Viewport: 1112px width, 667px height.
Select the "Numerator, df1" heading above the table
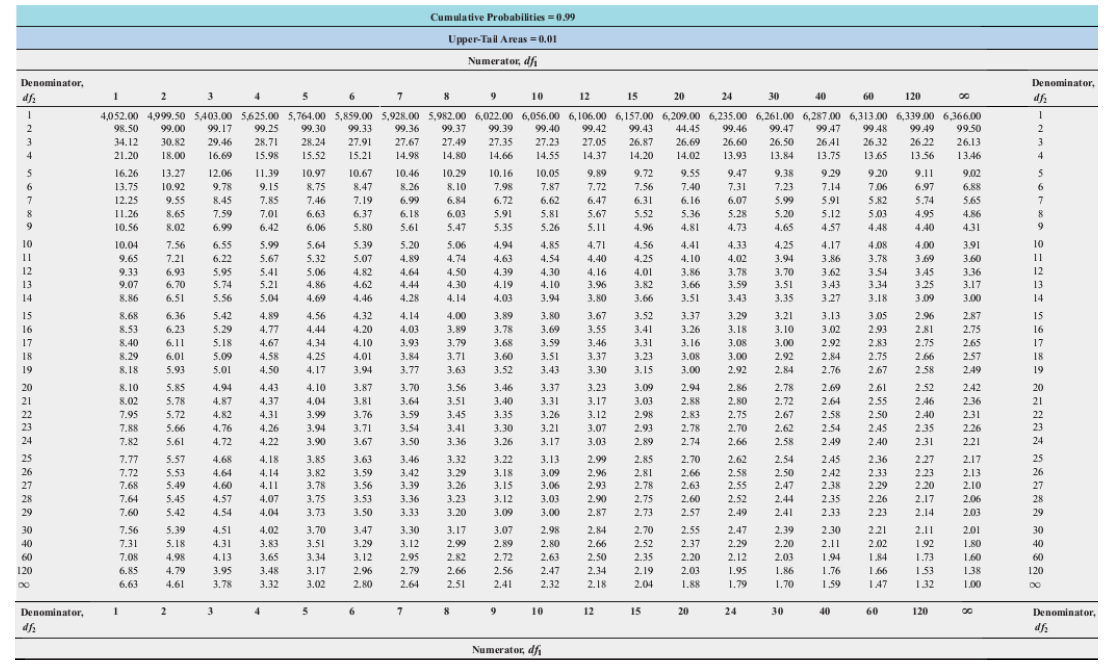point(502,61)
